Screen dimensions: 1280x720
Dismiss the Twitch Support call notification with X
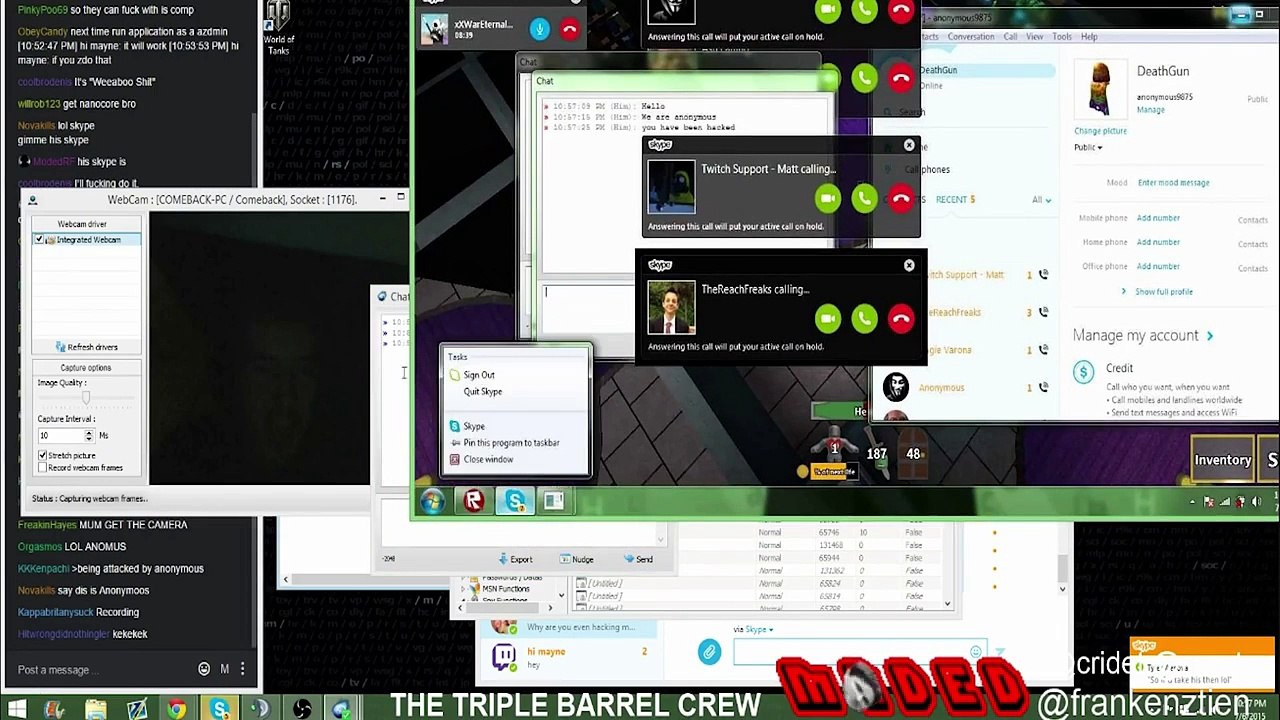coord(909,145)
